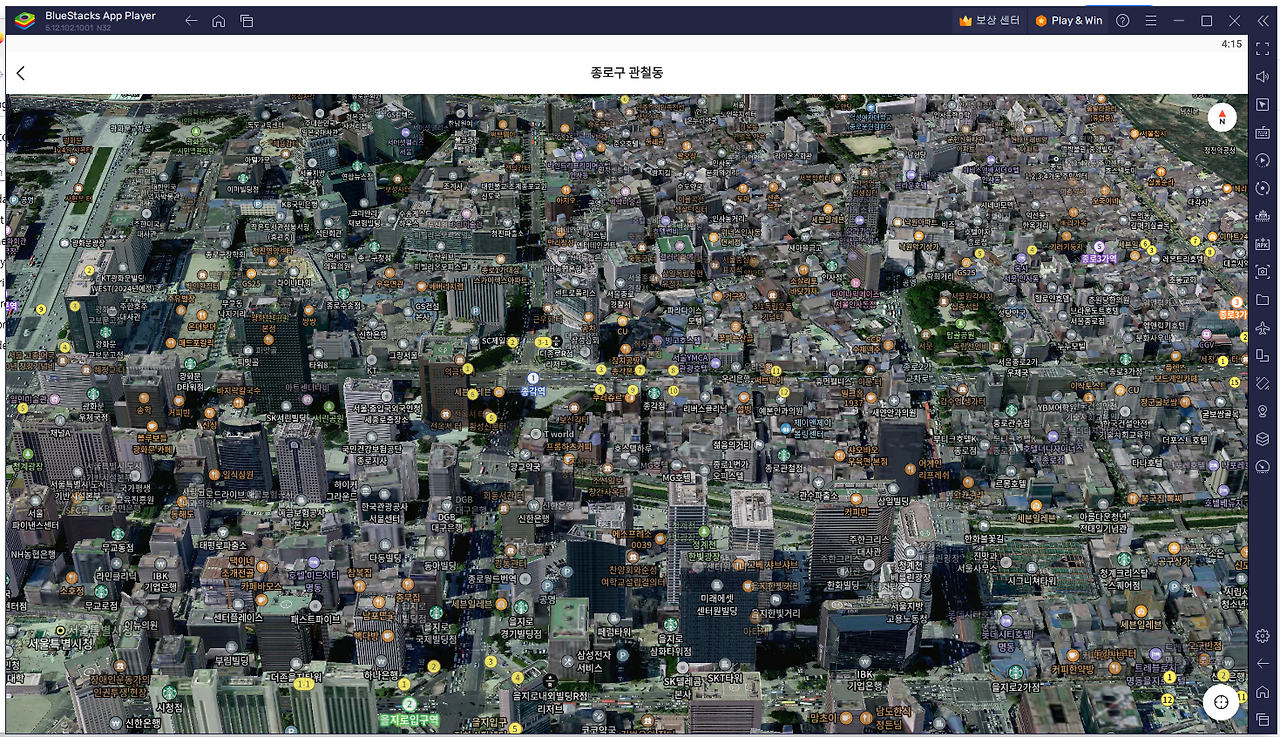Open keyboard controls icon in sidebar
The height and width of the screenshot is (737, 1280).
point(1263,133)
